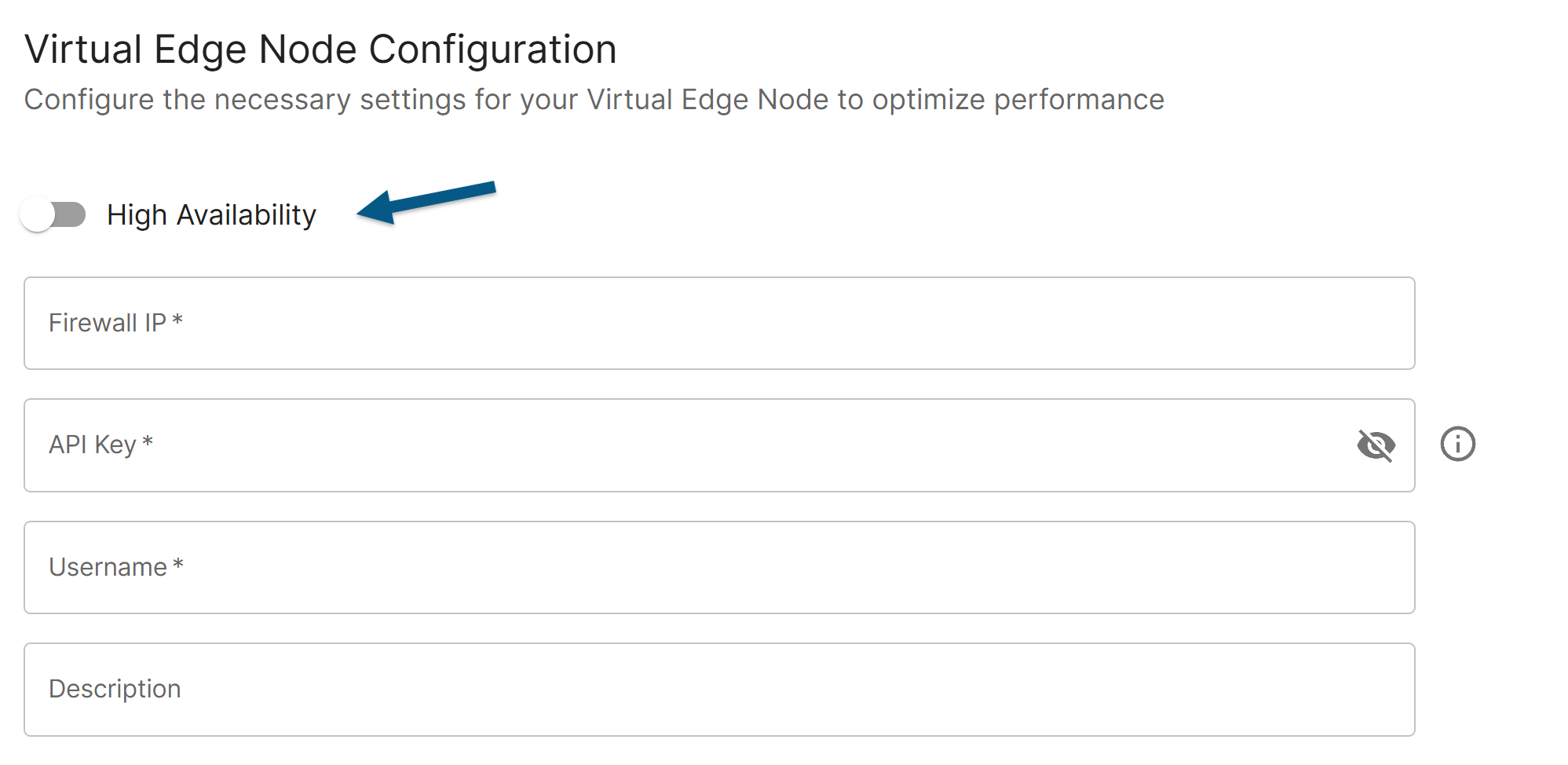Click the required asterisk beside Username
Image resolution: width=1568 pixels, height=765 pixels.
point(178,564)
